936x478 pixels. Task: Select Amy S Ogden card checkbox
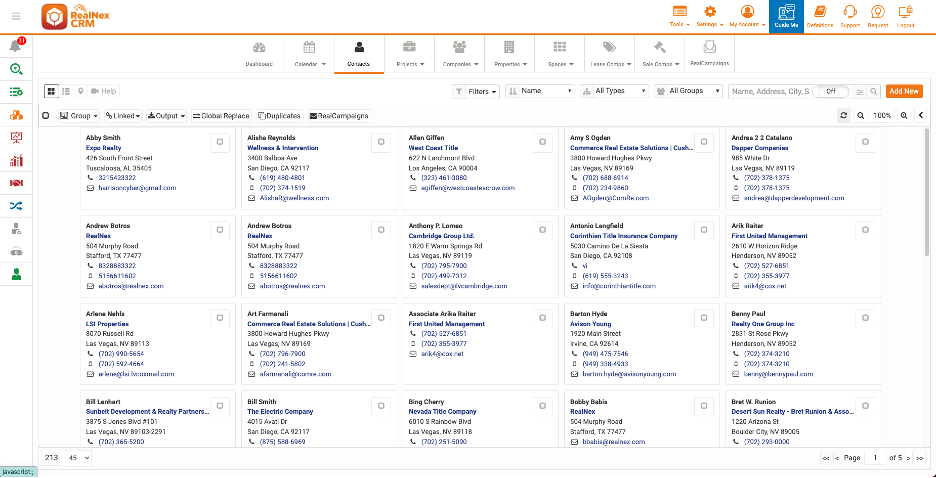point(704,142)
